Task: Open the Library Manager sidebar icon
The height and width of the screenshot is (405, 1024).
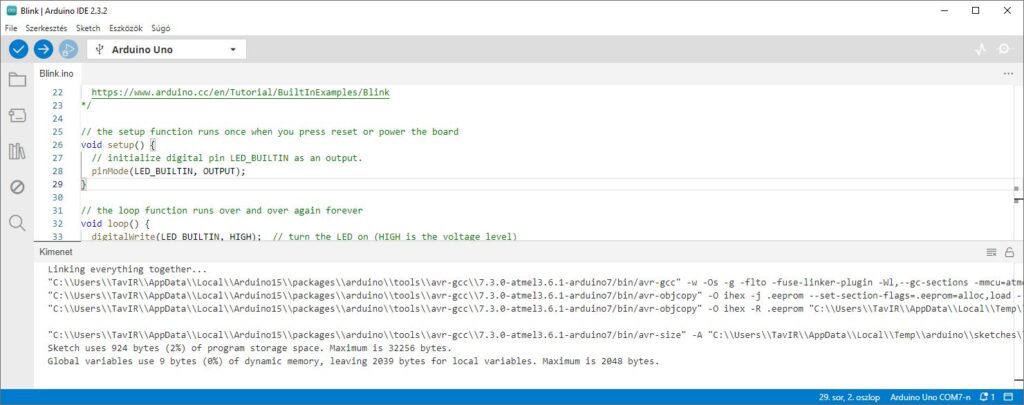Action: point(17,152)
